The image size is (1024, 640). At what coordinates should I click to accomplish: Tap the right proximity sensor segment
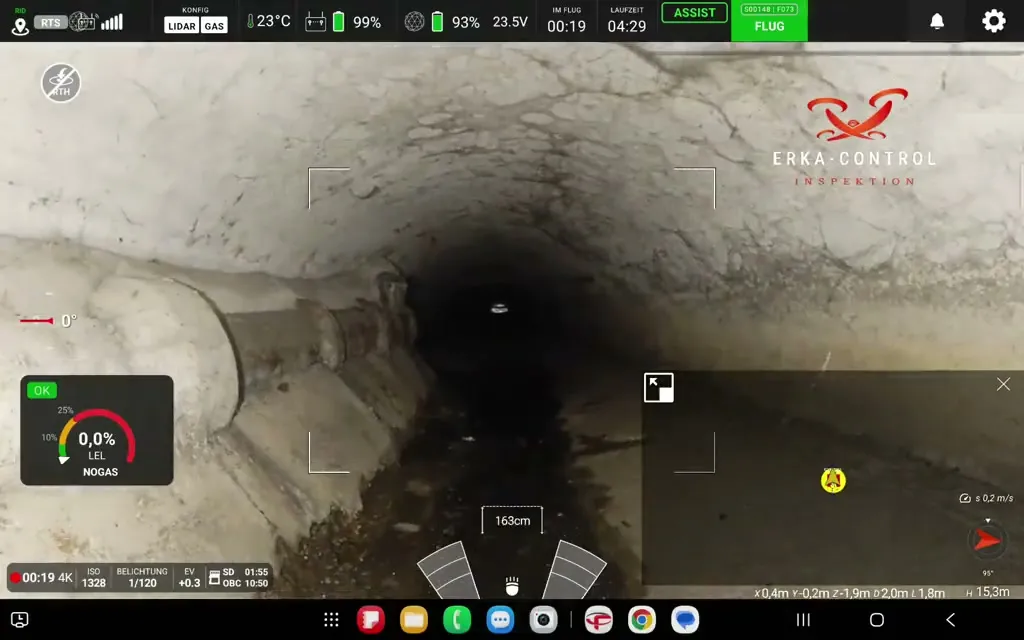click(574, 570)
